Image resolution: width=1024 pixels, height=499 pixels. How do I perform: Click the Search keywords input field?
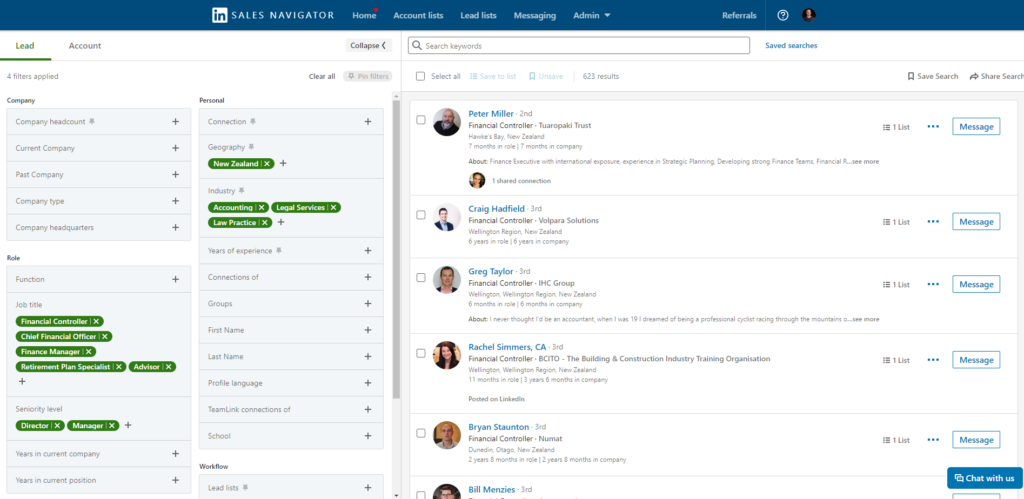[x=579, y=46]
